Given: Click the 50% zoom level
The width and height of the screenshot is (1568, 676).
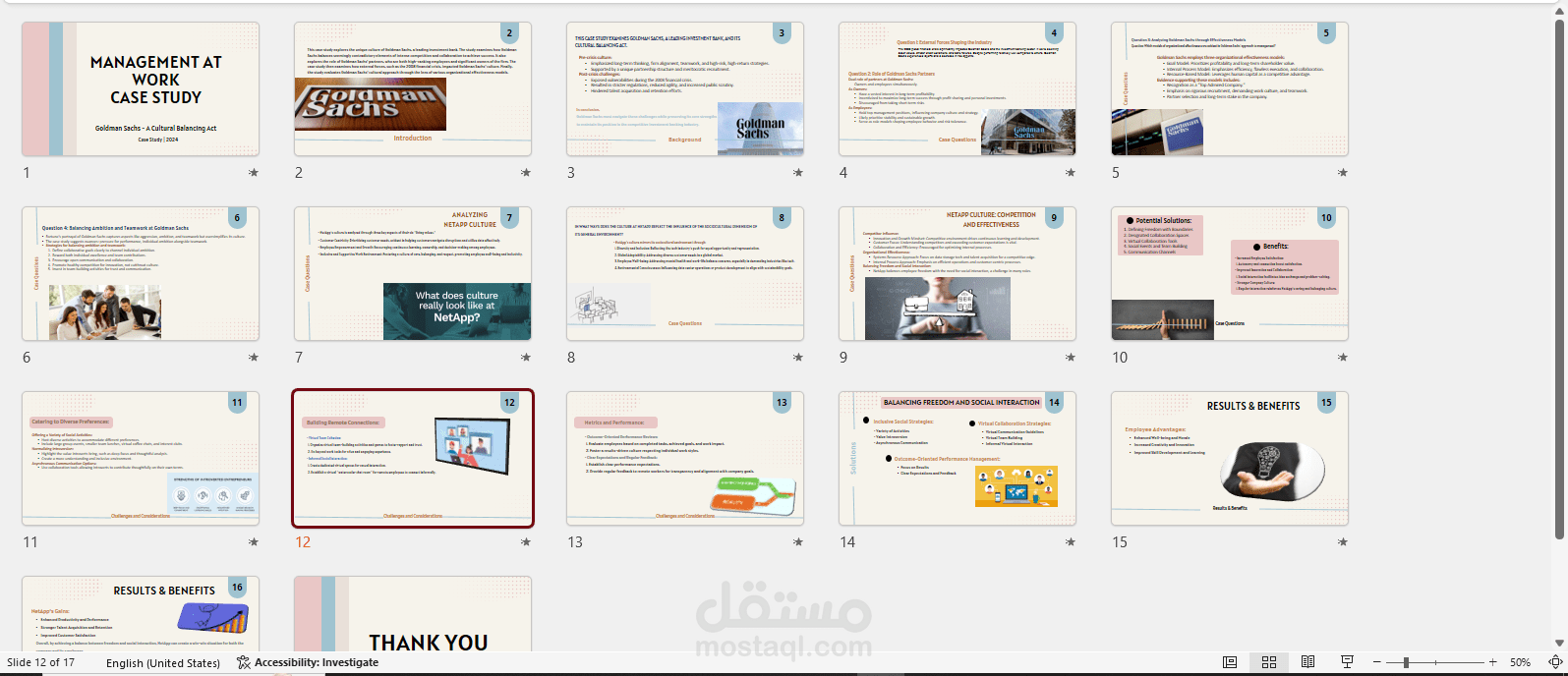Looking at the screenshot, I should [1520, 662].
